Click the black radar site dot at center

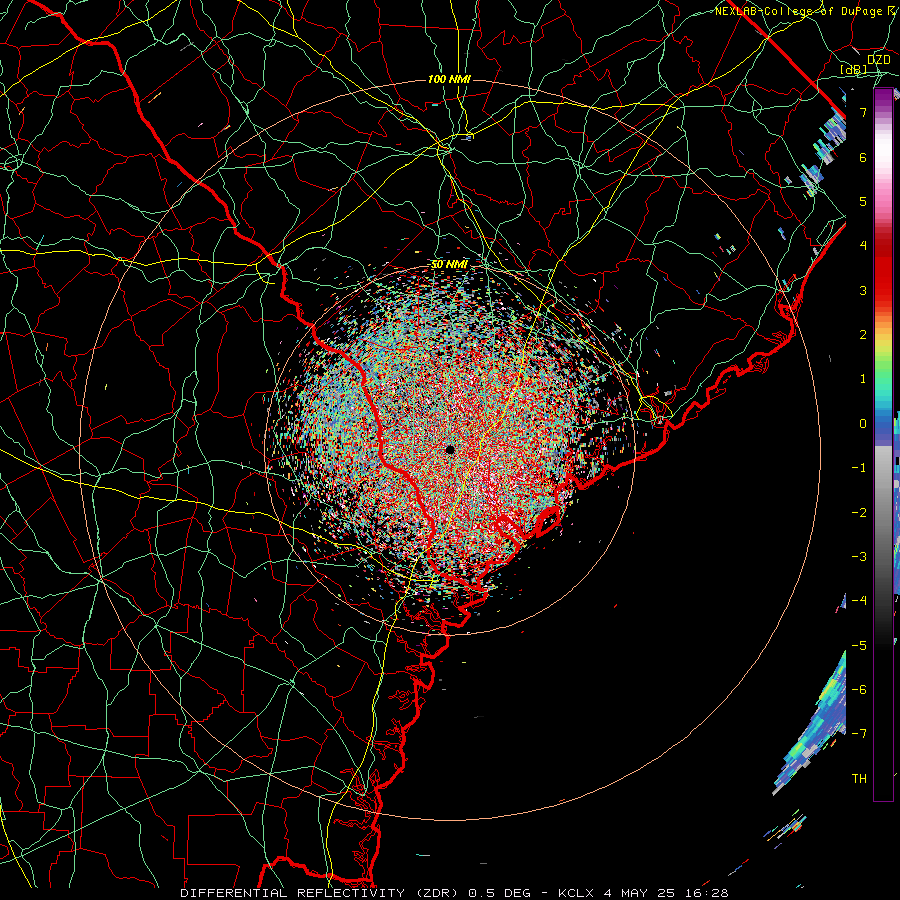450,449
